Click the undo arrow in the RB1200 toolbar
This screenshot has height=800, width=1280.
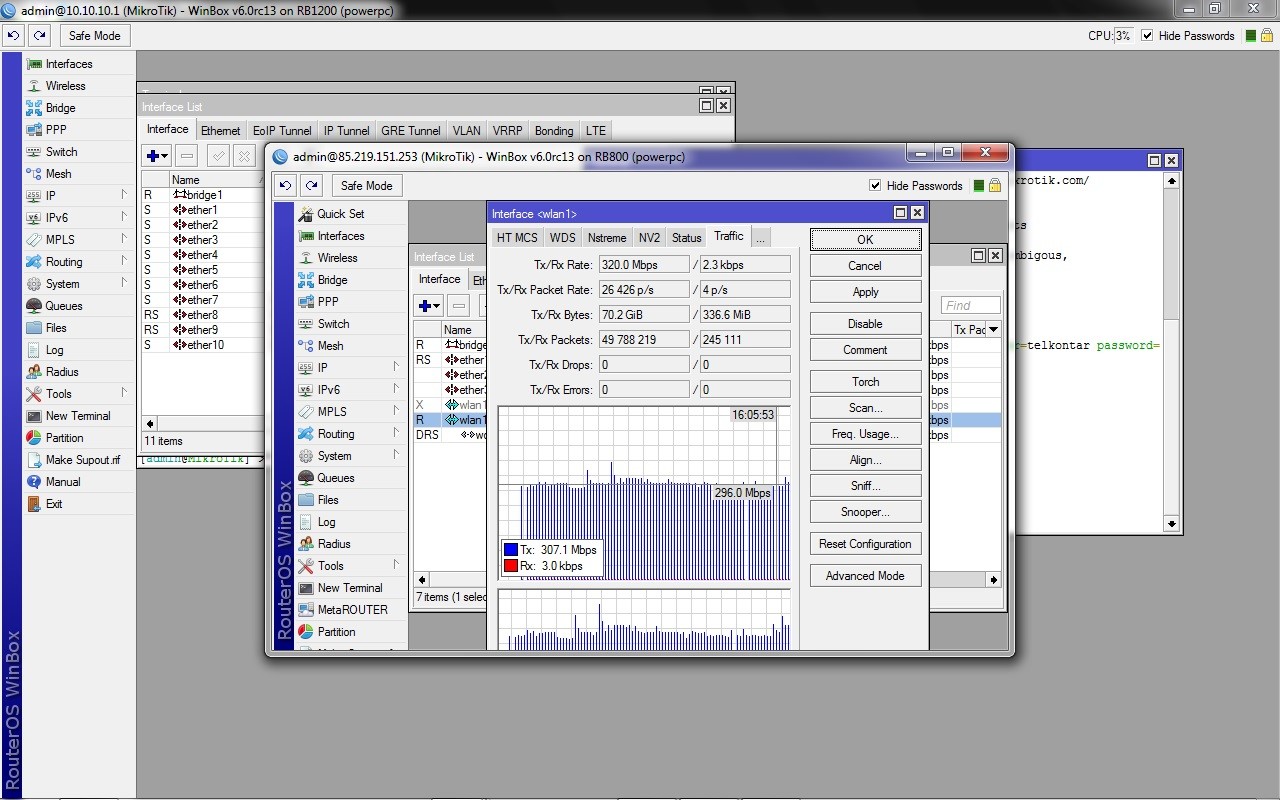click(x=14, y=36)
